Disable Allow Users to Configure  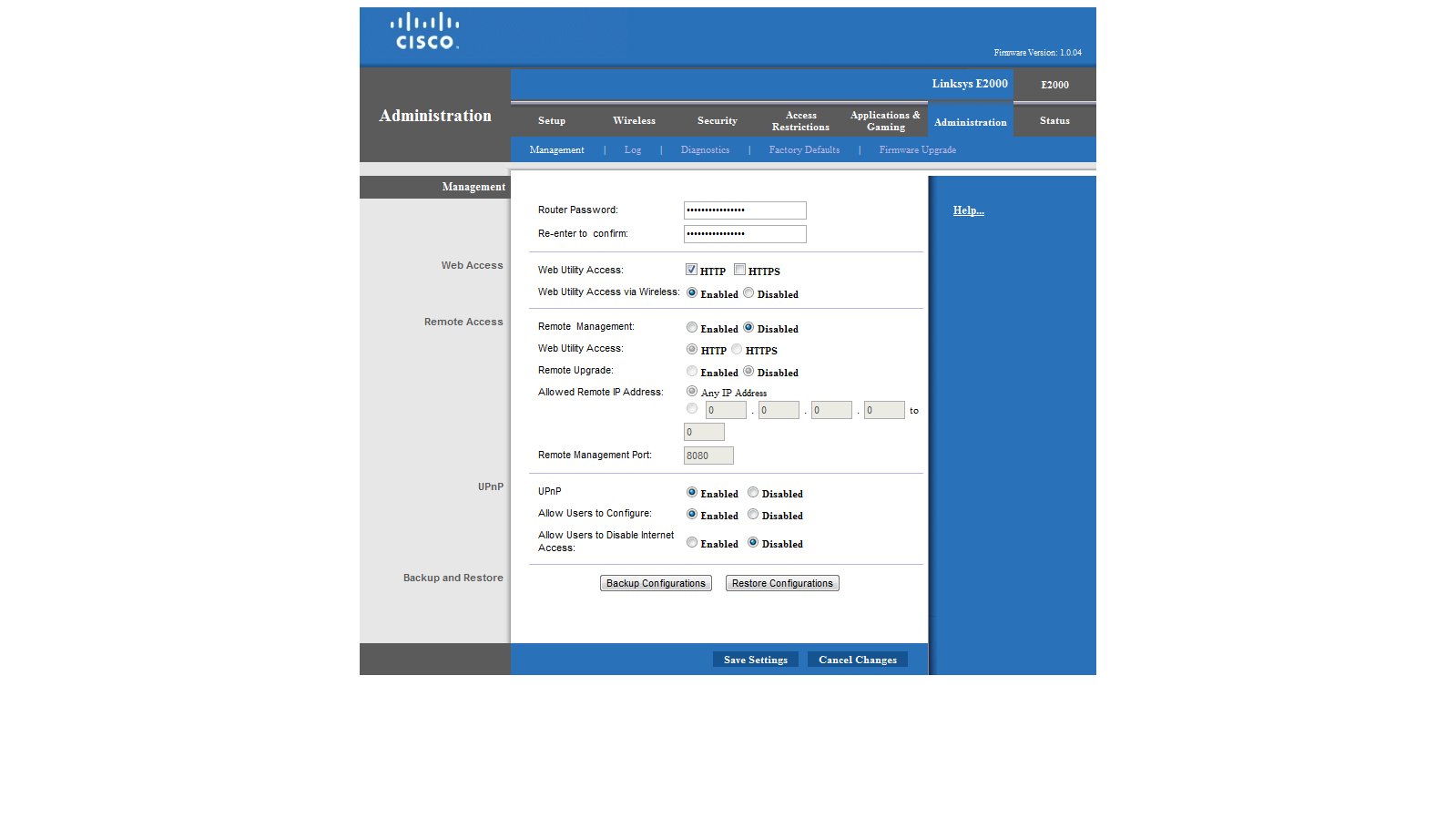tap(753, 515)
